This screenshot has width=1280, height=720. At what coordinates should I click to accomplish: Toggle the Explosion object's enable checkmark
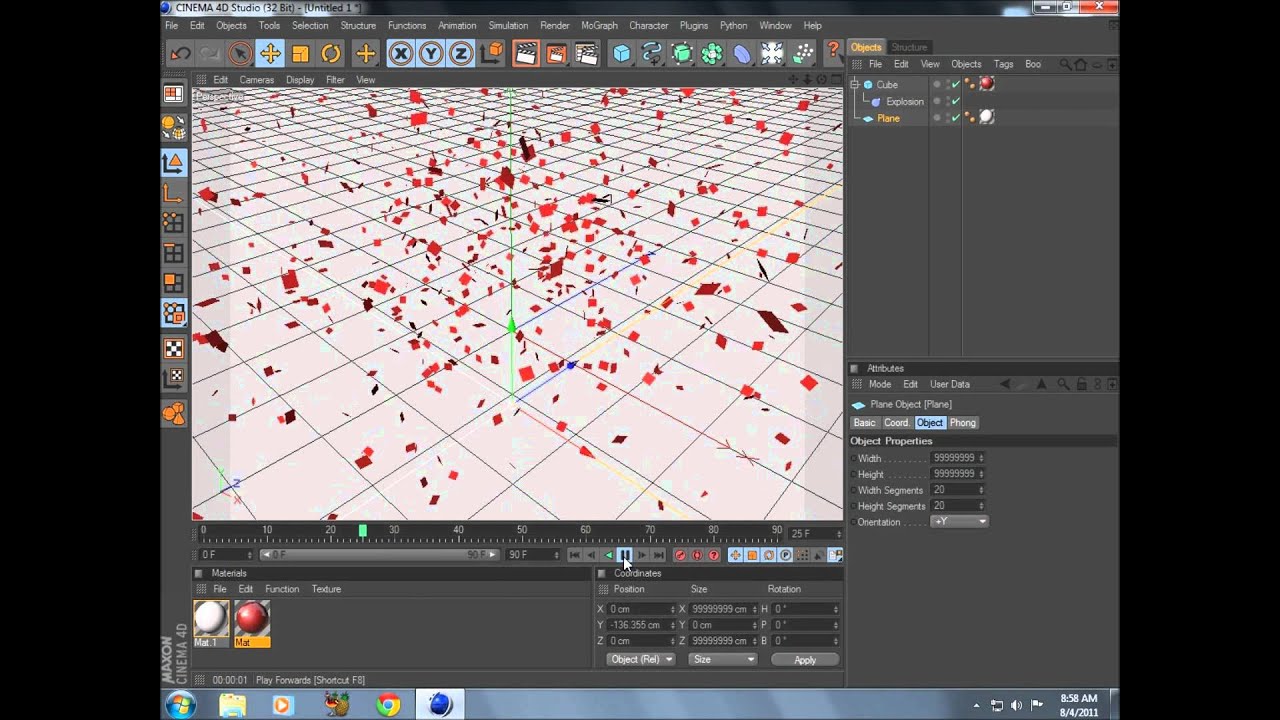tap(956, 101)
